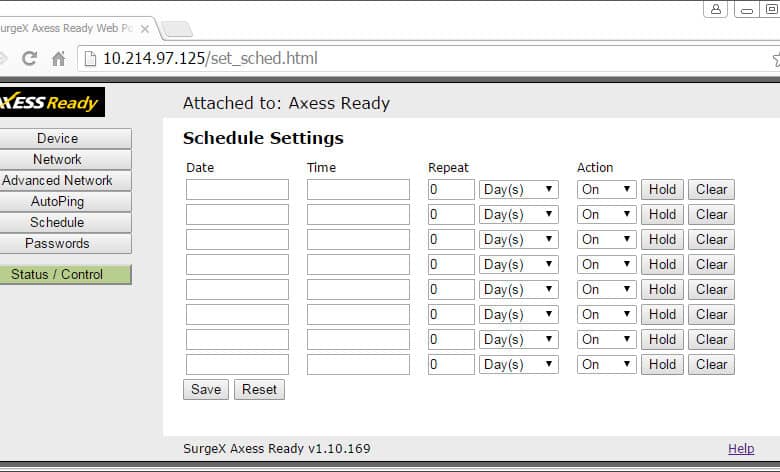The height and width of the screenshot is (472, 780).
Task: Click Hold in the fifth schedule row
Action: pos(662,289)
